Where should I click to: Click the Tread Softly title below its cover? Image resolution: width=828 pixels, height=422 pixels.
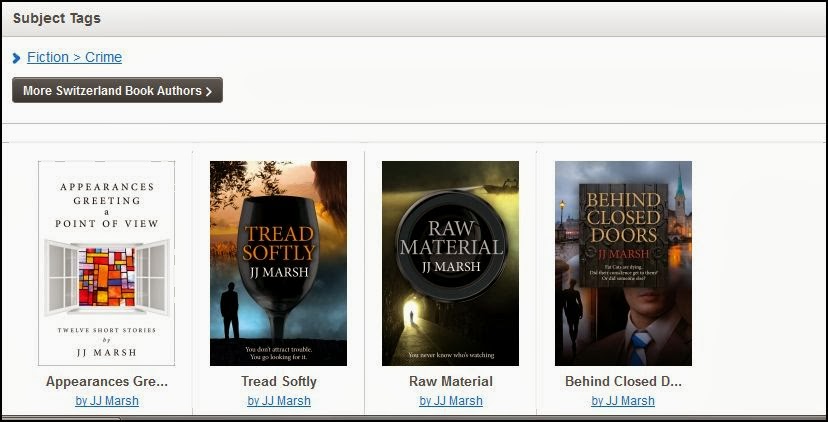click(x=279, y=381)
